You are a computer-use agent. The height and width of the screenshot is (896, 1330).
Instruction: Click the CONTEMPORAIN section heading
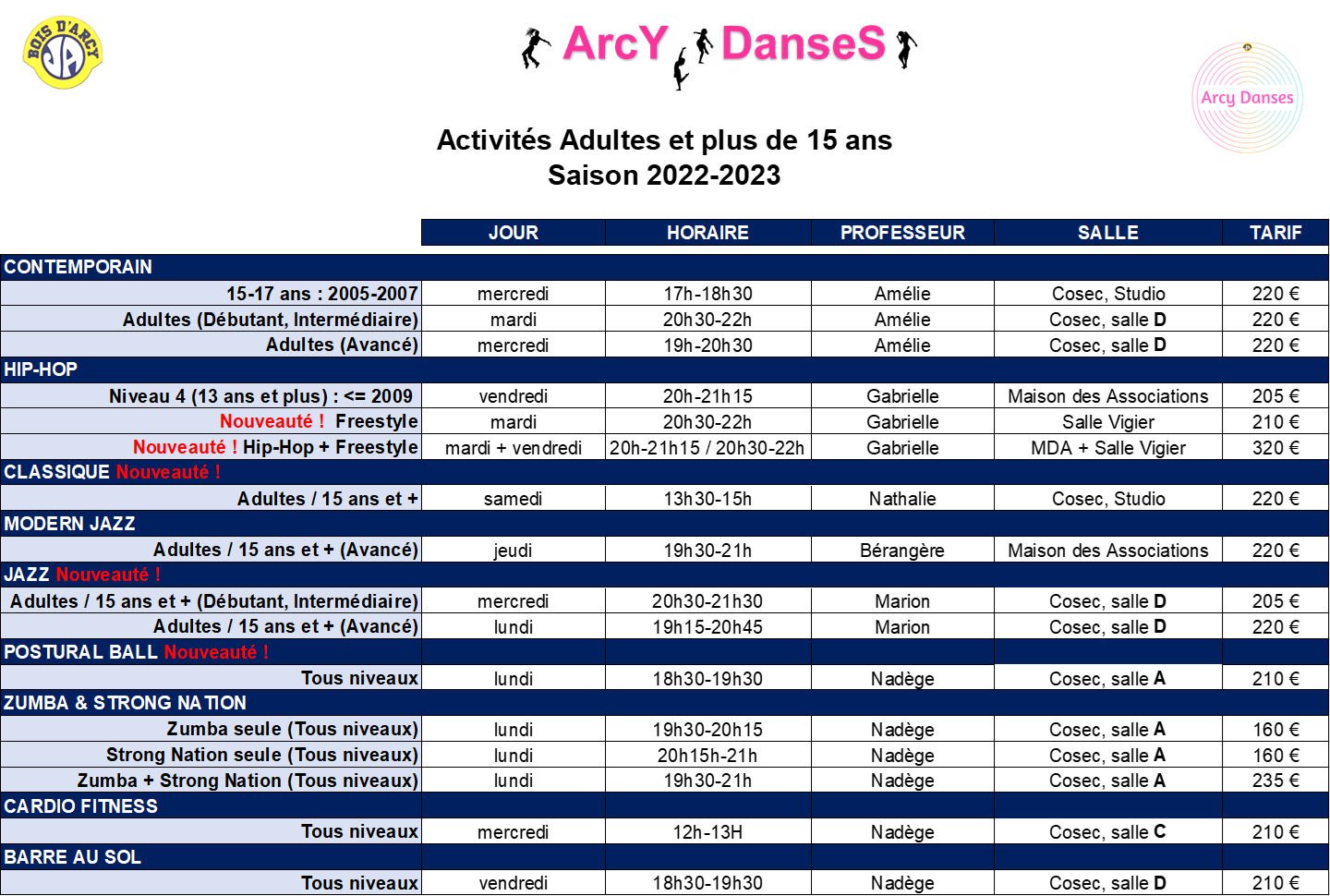(x=79, y=267)
